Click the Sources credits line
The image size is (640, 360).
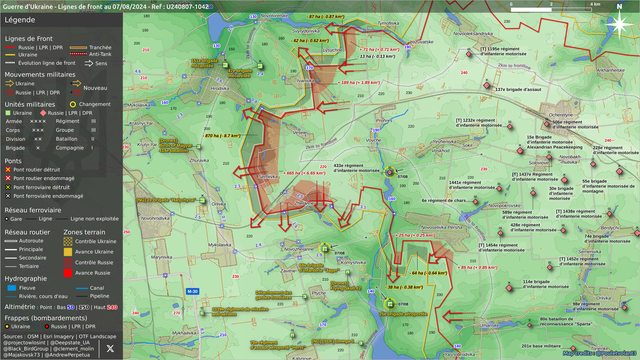click(x=60, y=337)
